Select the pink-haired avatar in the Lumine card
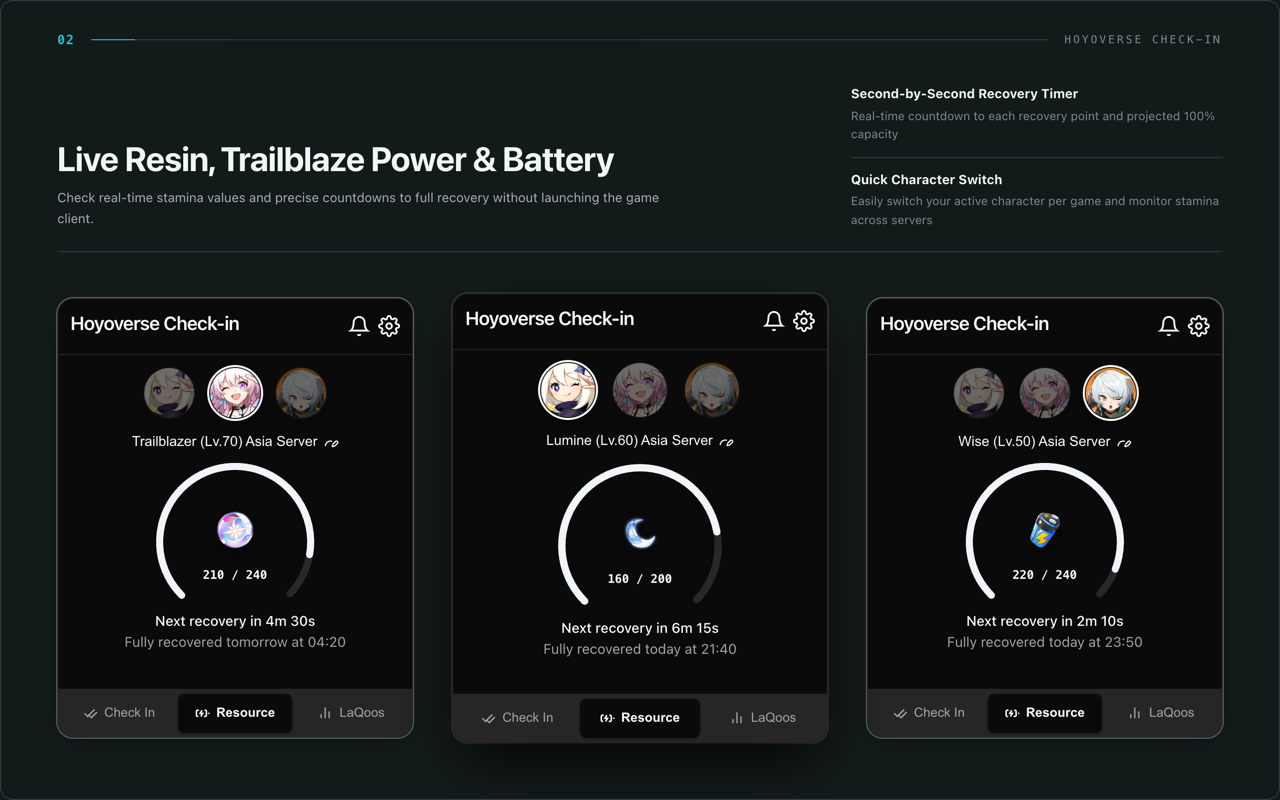The image size is (1280, 800). [640, 390]
